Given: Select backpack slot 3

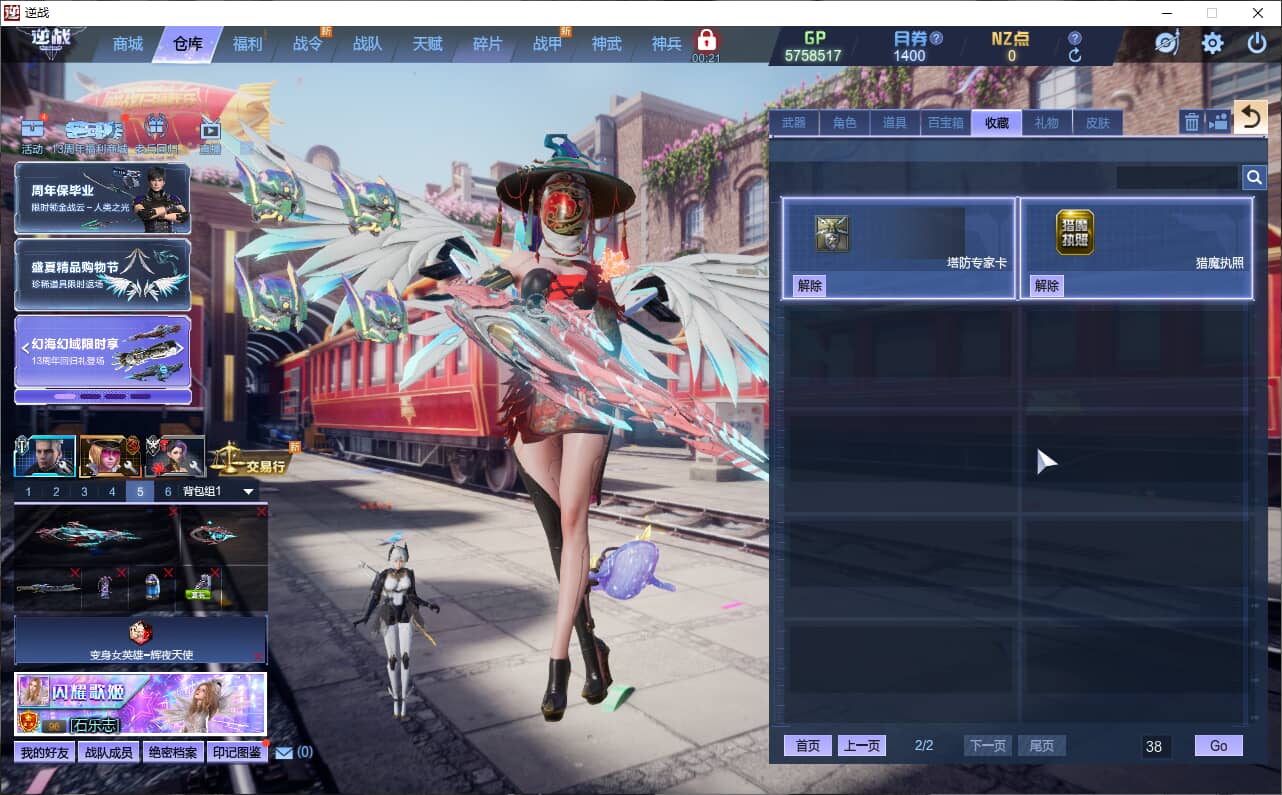Looking at the screenshot, I should [x=84, y=492].
